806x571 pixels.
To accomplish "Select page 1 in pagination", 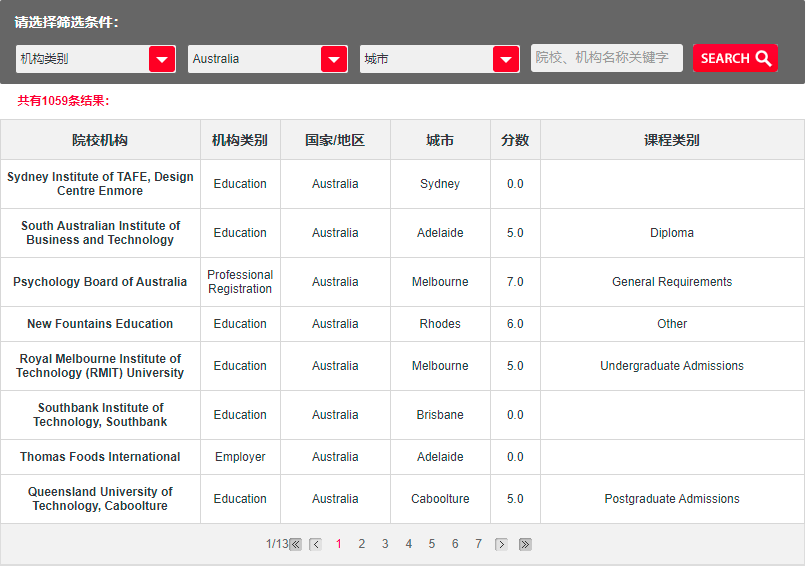I will point(339,544).
